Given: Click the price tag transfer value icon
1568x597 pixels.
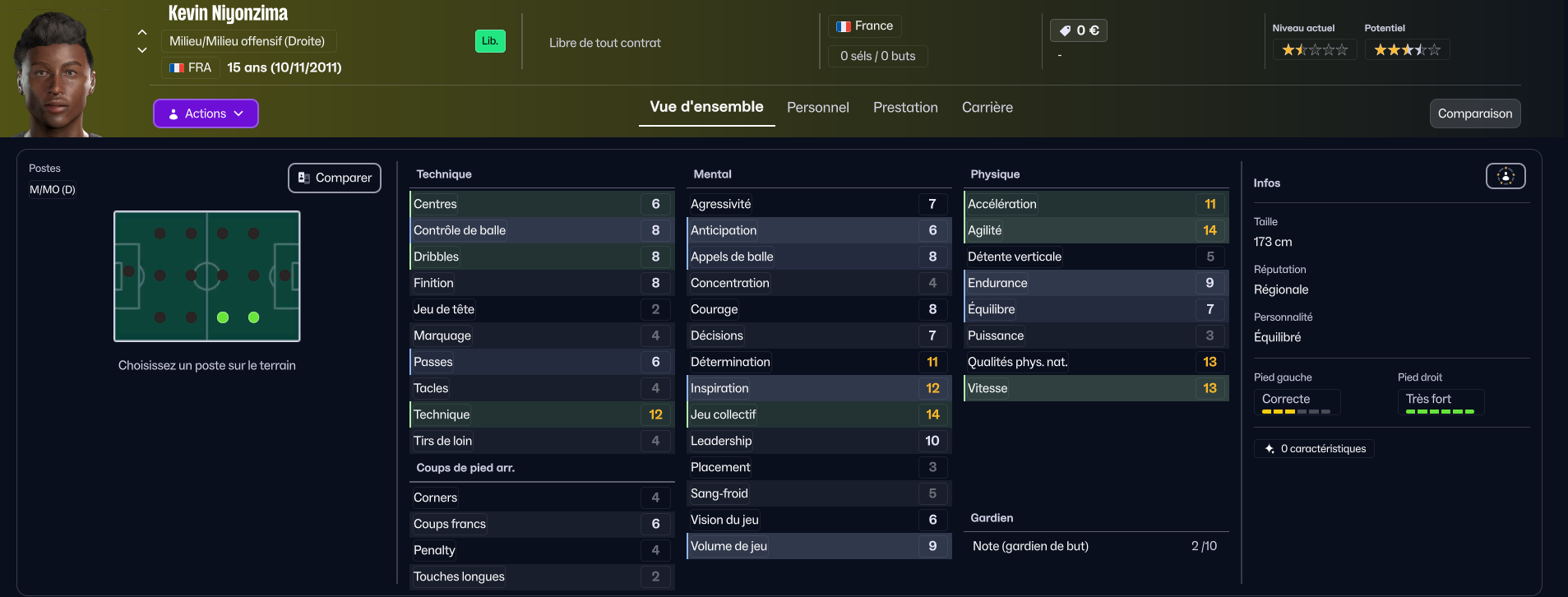Looking at the screenshot, I should 1065,30.
